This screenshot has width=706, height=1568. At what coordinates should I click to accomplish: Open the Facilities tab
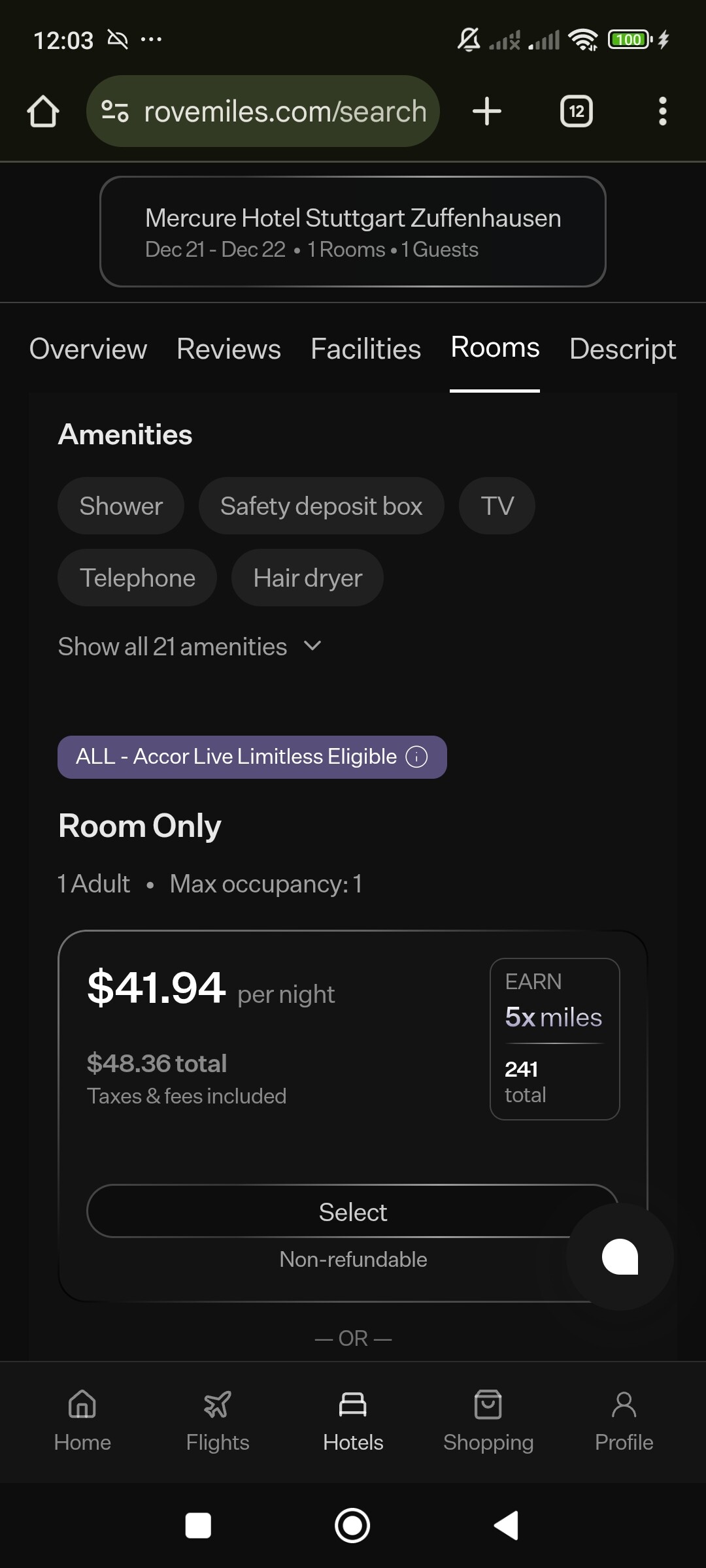[366, 349]
